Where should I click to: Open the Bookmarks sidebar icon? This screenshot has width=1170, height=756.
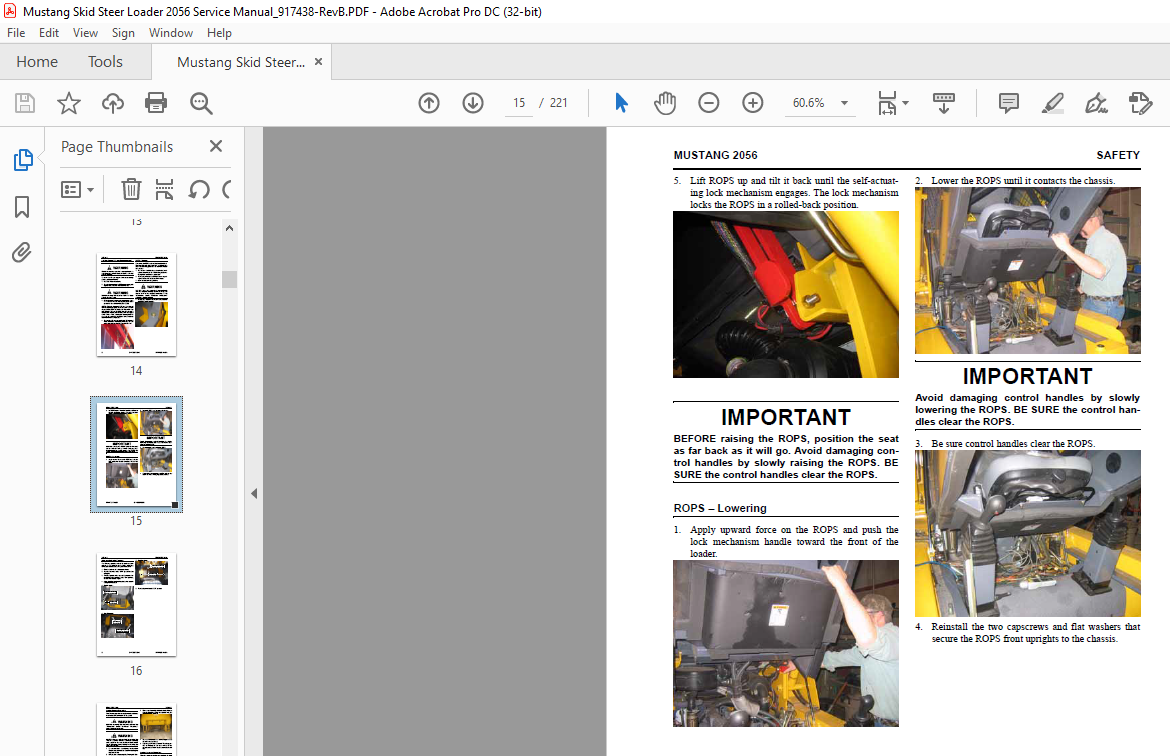[x=22, y=207]
